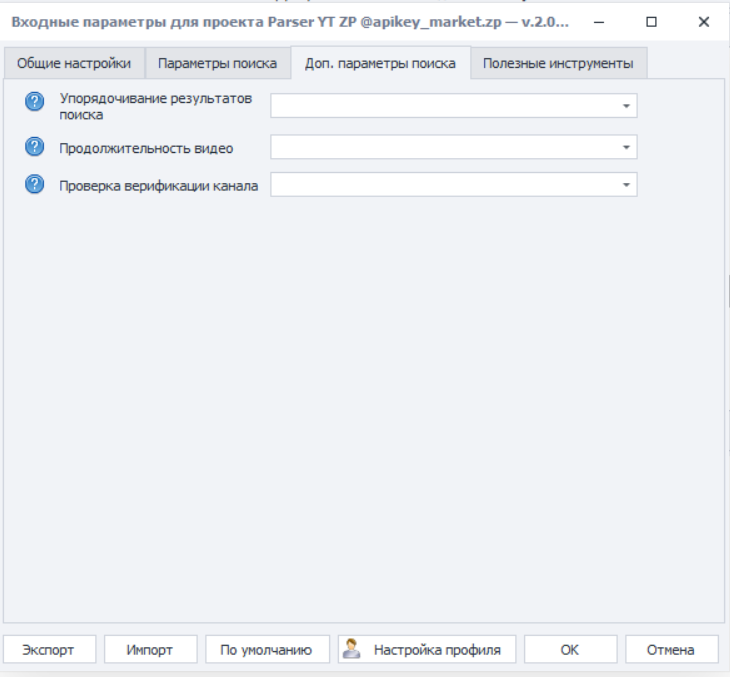The width and height of the screenshot is (730, 677).
Task: Reset settings with По умолчанию button
Action: click(x=266, y=650)
